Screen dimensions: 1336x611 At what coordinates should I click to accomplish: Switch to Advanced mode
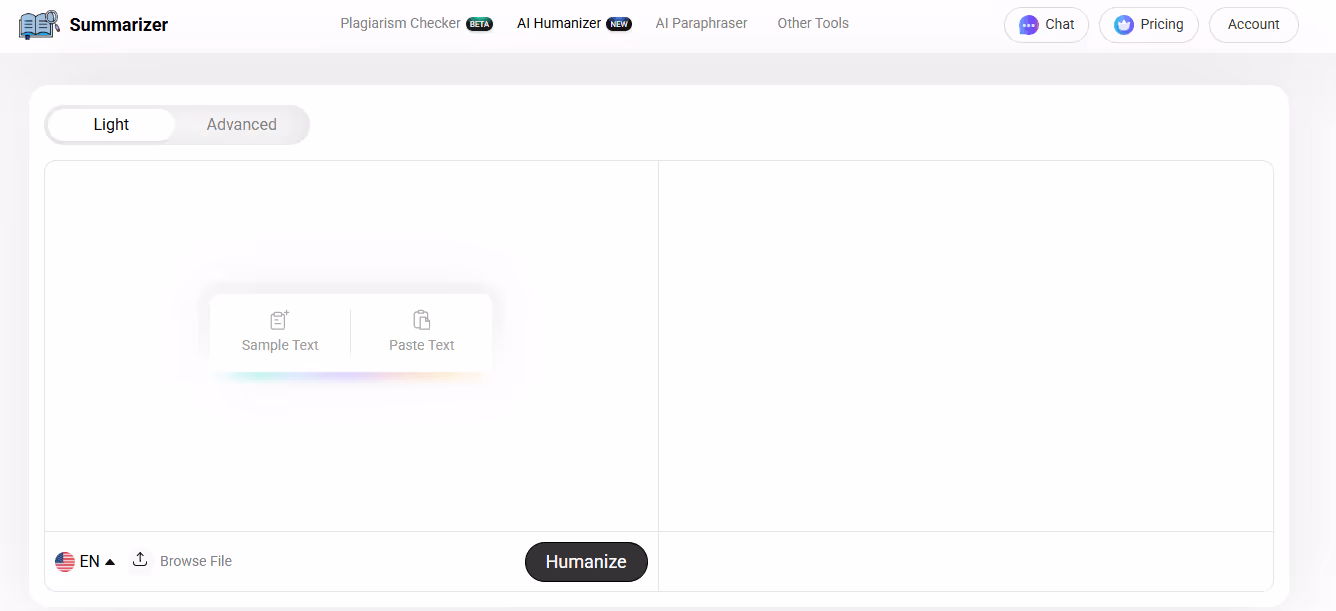tap(241, 124)
